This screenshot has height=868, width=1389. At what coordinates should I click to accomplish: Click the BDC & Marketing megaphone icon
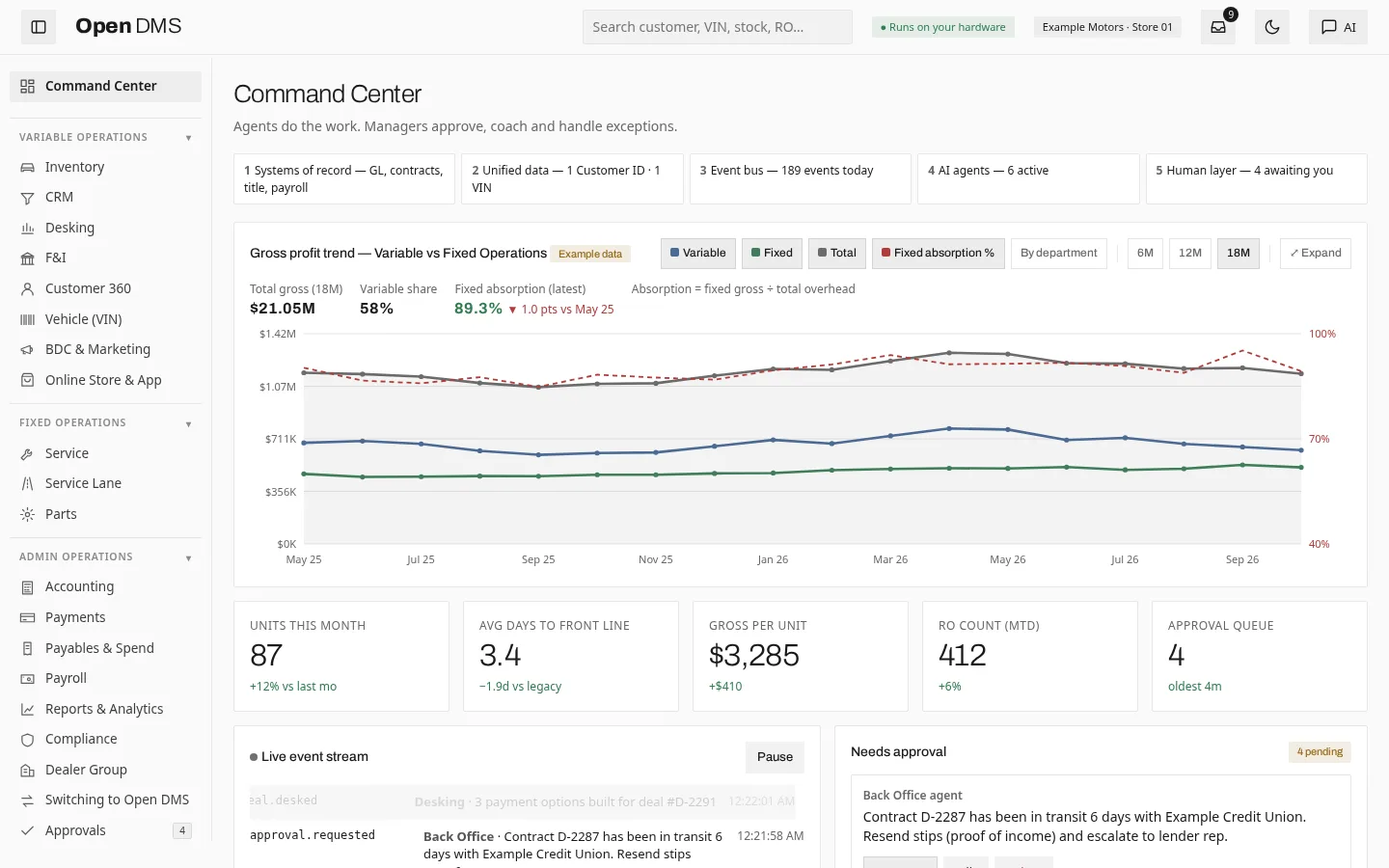click(x=28, y=350)
